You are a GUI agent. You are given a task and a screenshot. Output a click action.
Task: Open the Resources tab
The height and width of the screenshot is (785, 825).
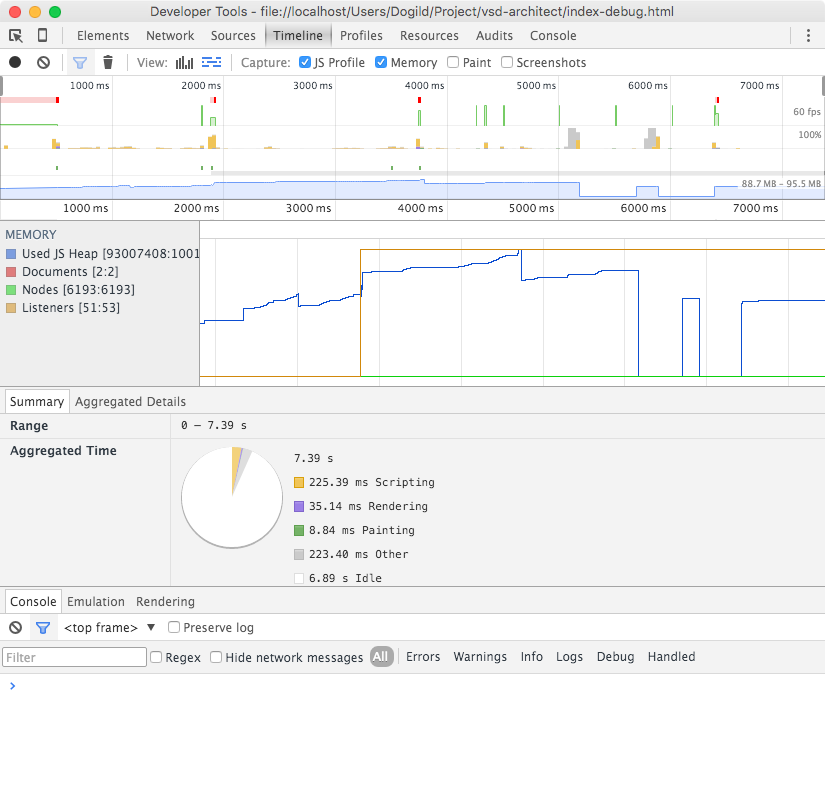click(x=429, y=36)
